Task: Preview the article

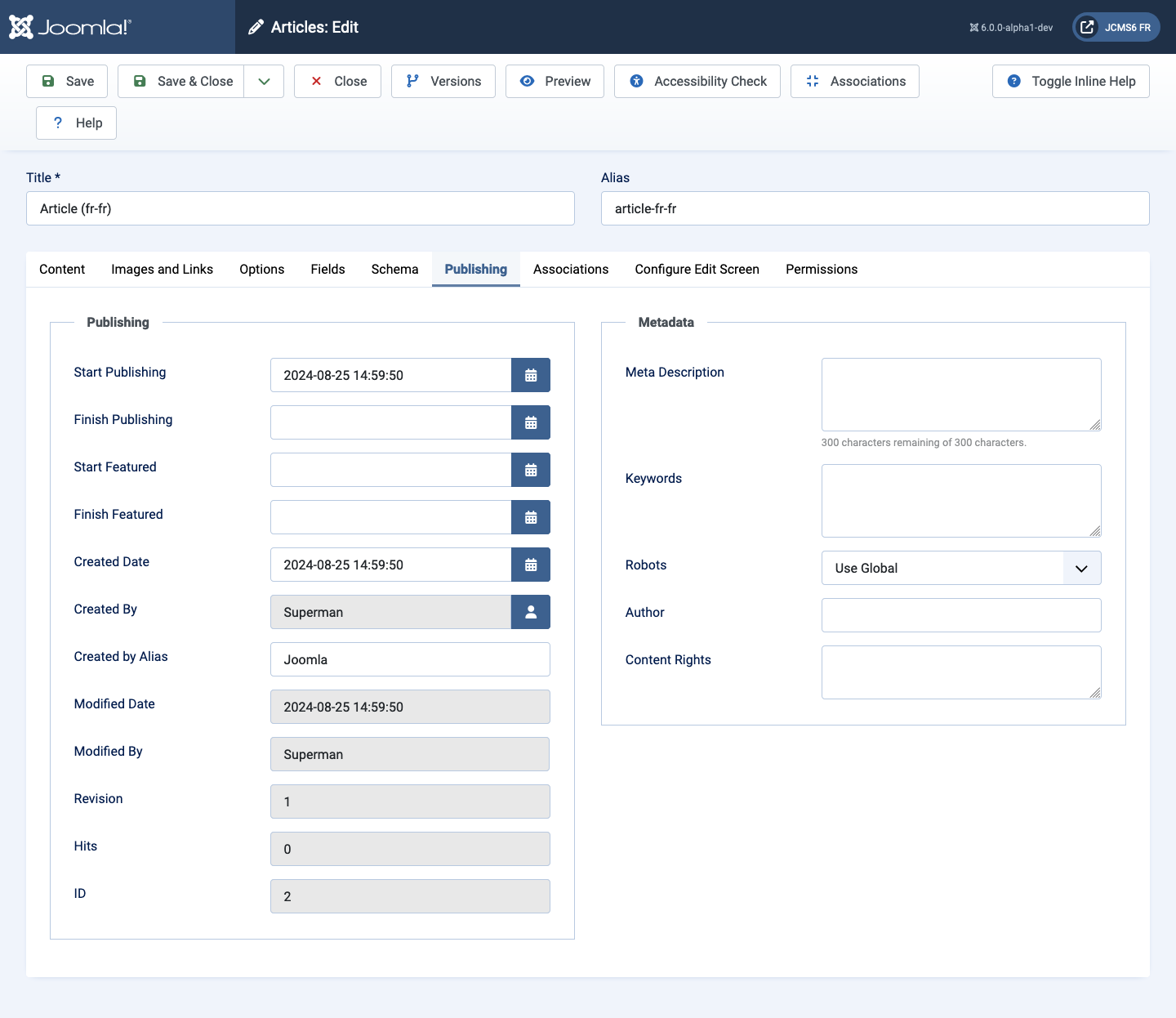Action: coord(555,81)
